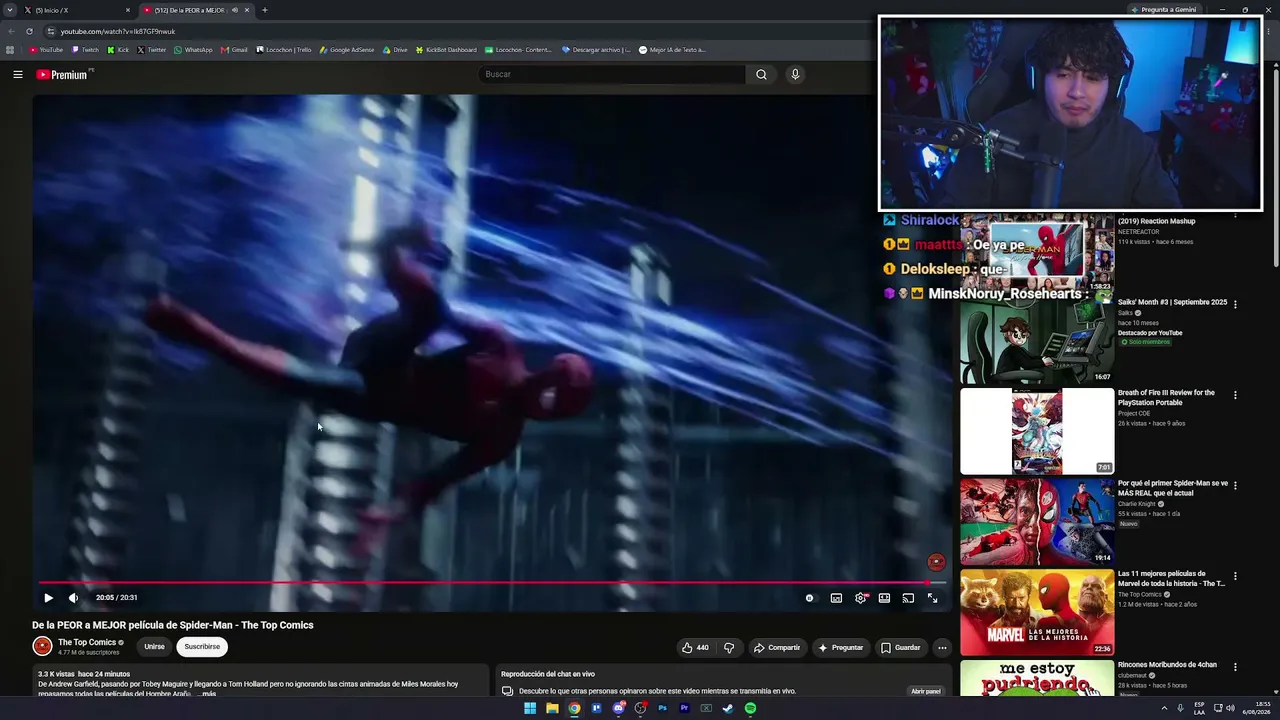Open the Windows Start menu
The height and width of the screenshot is (720, 1280).
tap(530, 708)
